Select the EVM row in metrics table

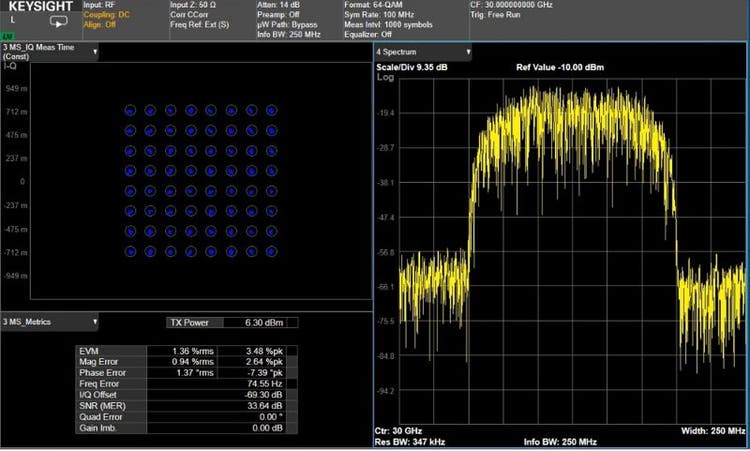pos(110,351)
